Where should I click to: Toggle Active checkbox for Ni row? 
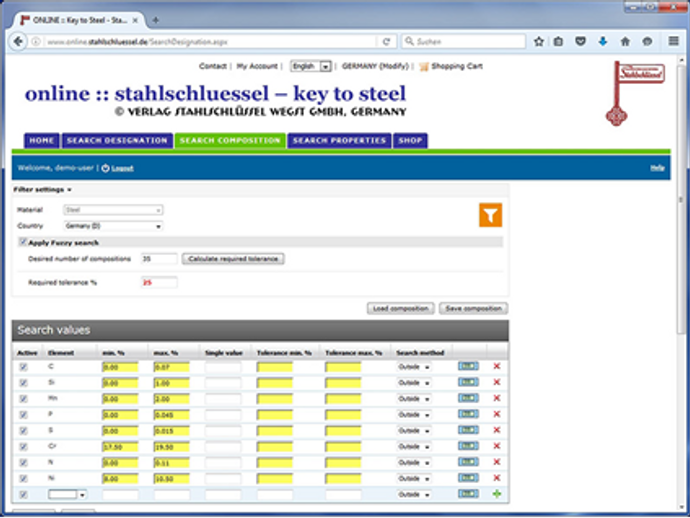(23, 478)
